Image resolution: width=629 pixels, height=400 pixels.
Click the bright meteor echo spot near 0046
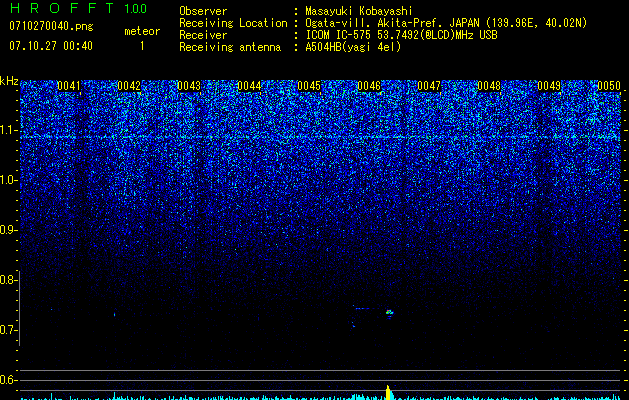[389, 312]
